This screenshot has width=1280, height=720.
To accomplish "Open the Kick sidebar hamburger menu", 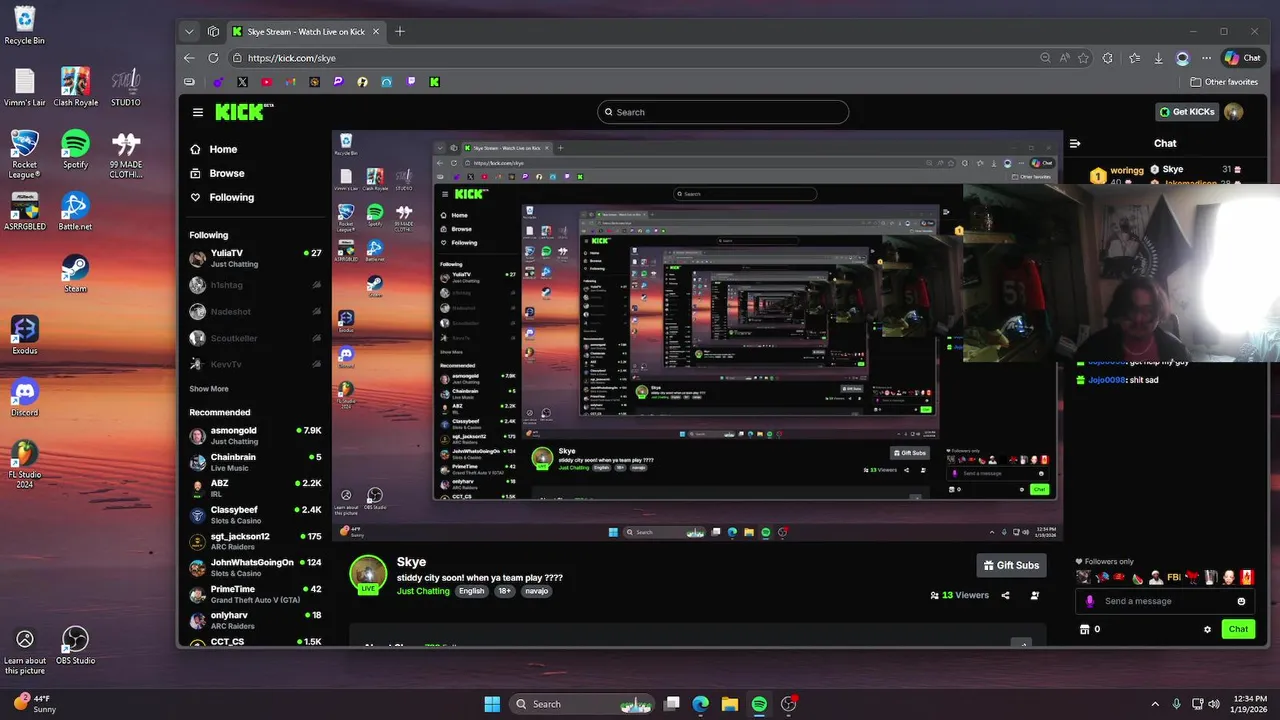I will (198, 112).
